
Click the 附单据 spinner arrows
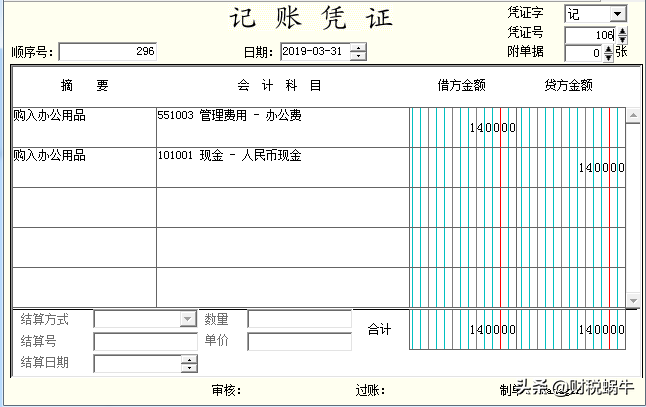pos(609,53)
